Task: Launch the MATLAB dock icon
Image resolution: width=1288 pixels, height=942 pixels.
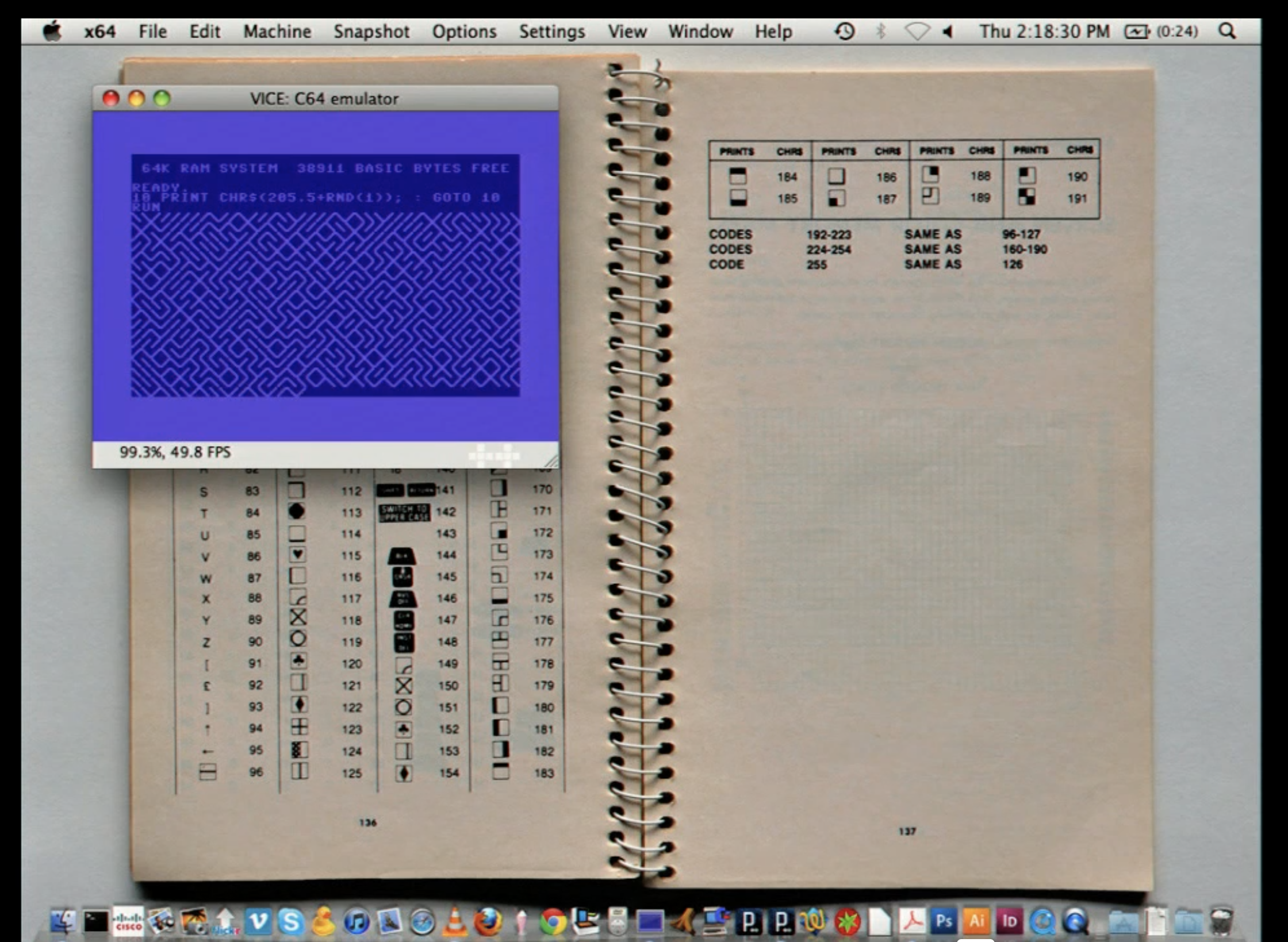Action: [684, 921]
